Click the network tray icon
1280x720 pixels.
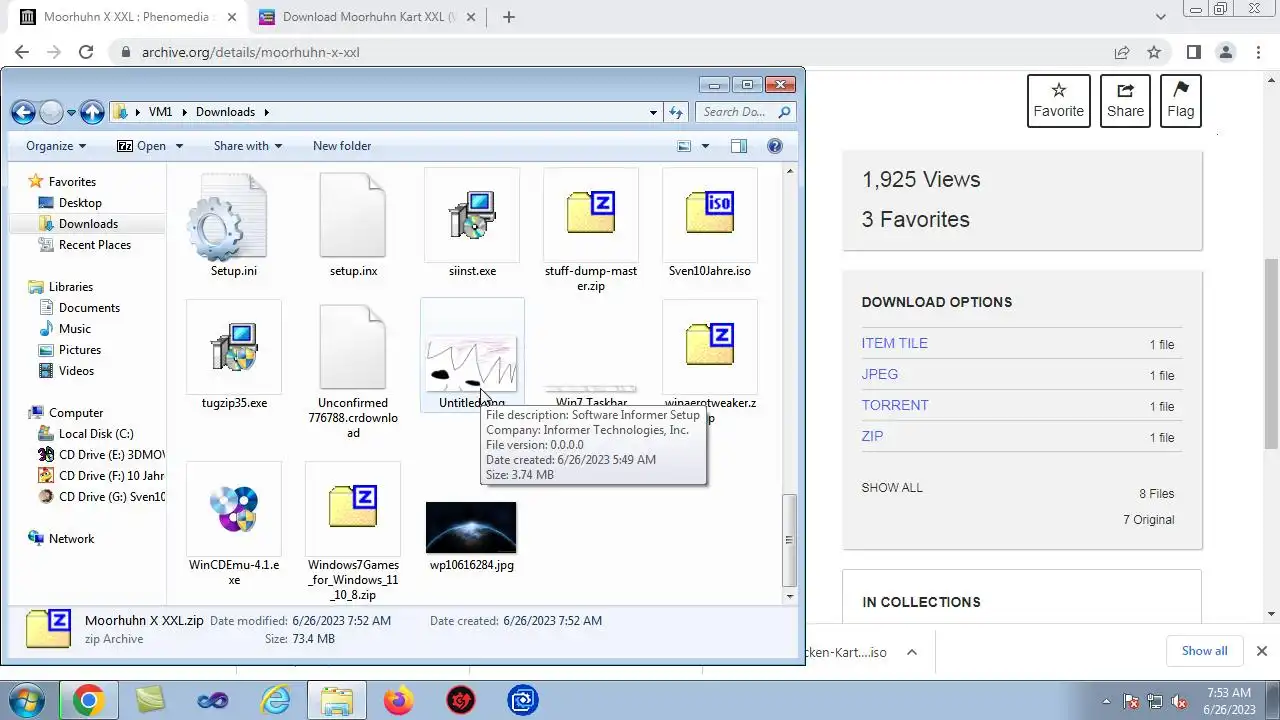point(1155,701)
